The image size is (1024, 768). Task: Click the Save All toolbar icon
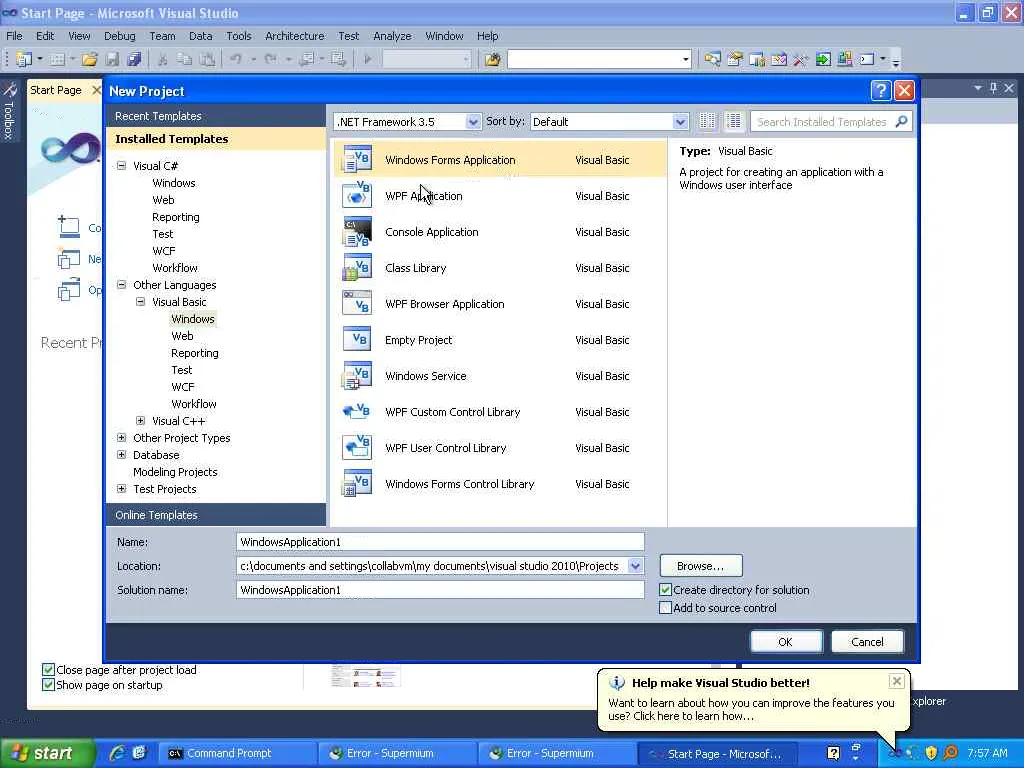pyautogui.click(x=134, y=59)
